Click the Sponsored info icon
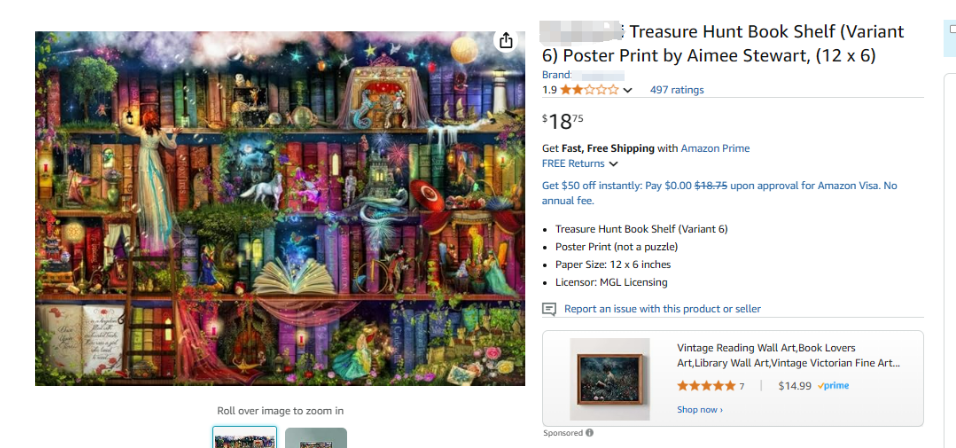 click(x=589, y=433)
